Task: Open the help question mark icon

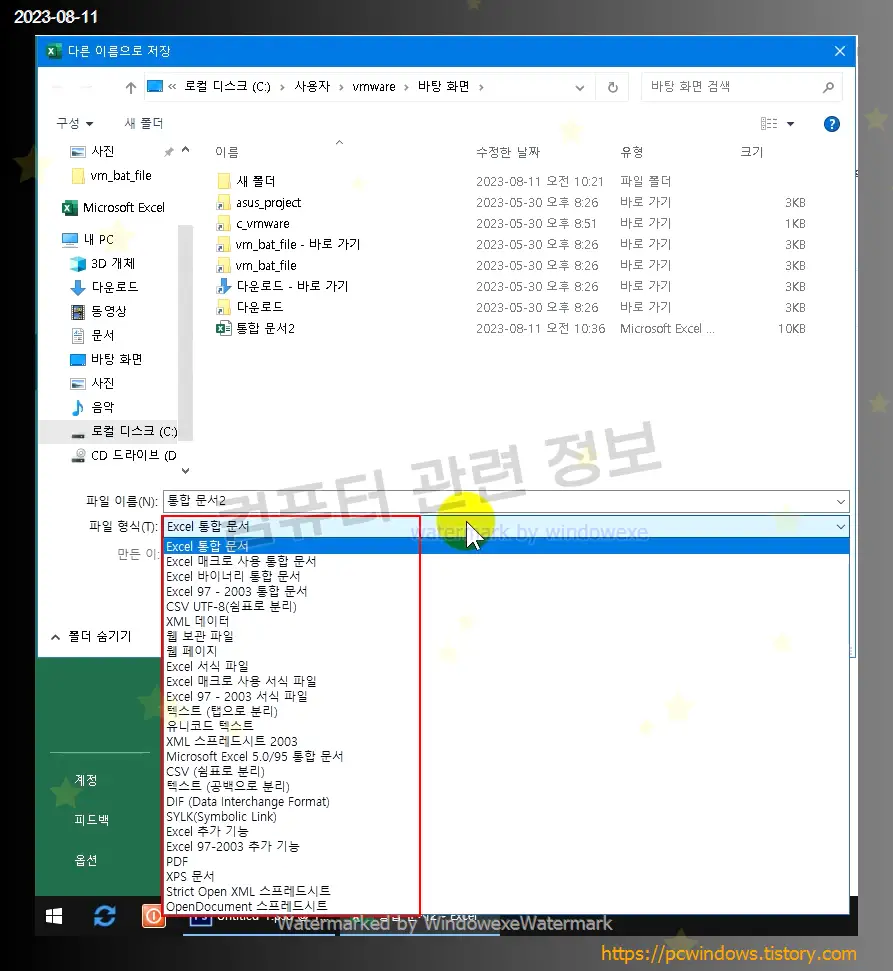Action: 832,124
